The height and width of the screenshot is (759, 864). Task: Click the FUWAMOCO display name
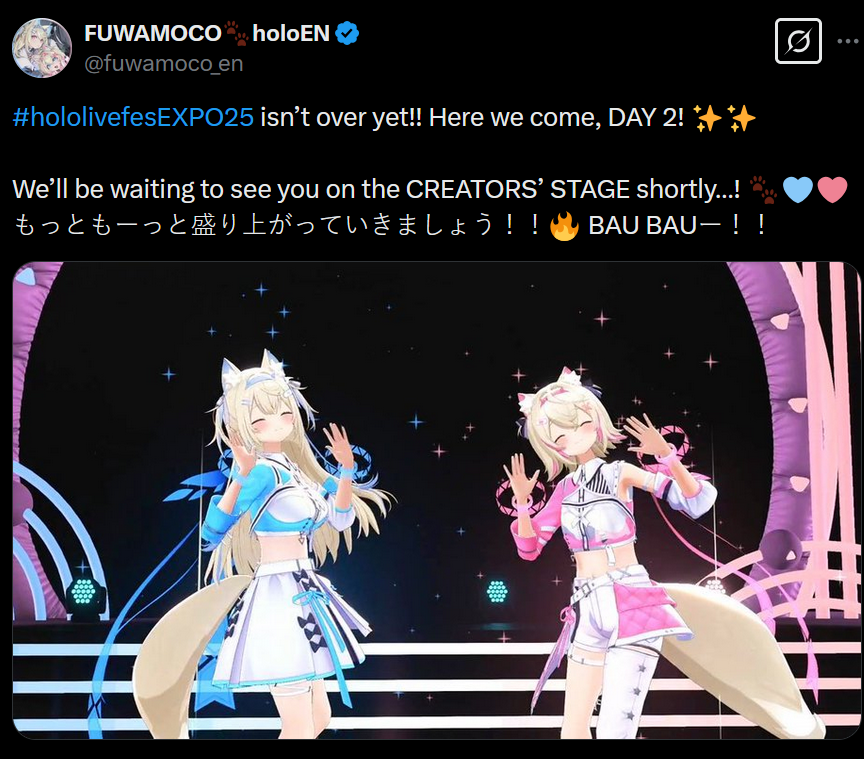coord(153,34)
